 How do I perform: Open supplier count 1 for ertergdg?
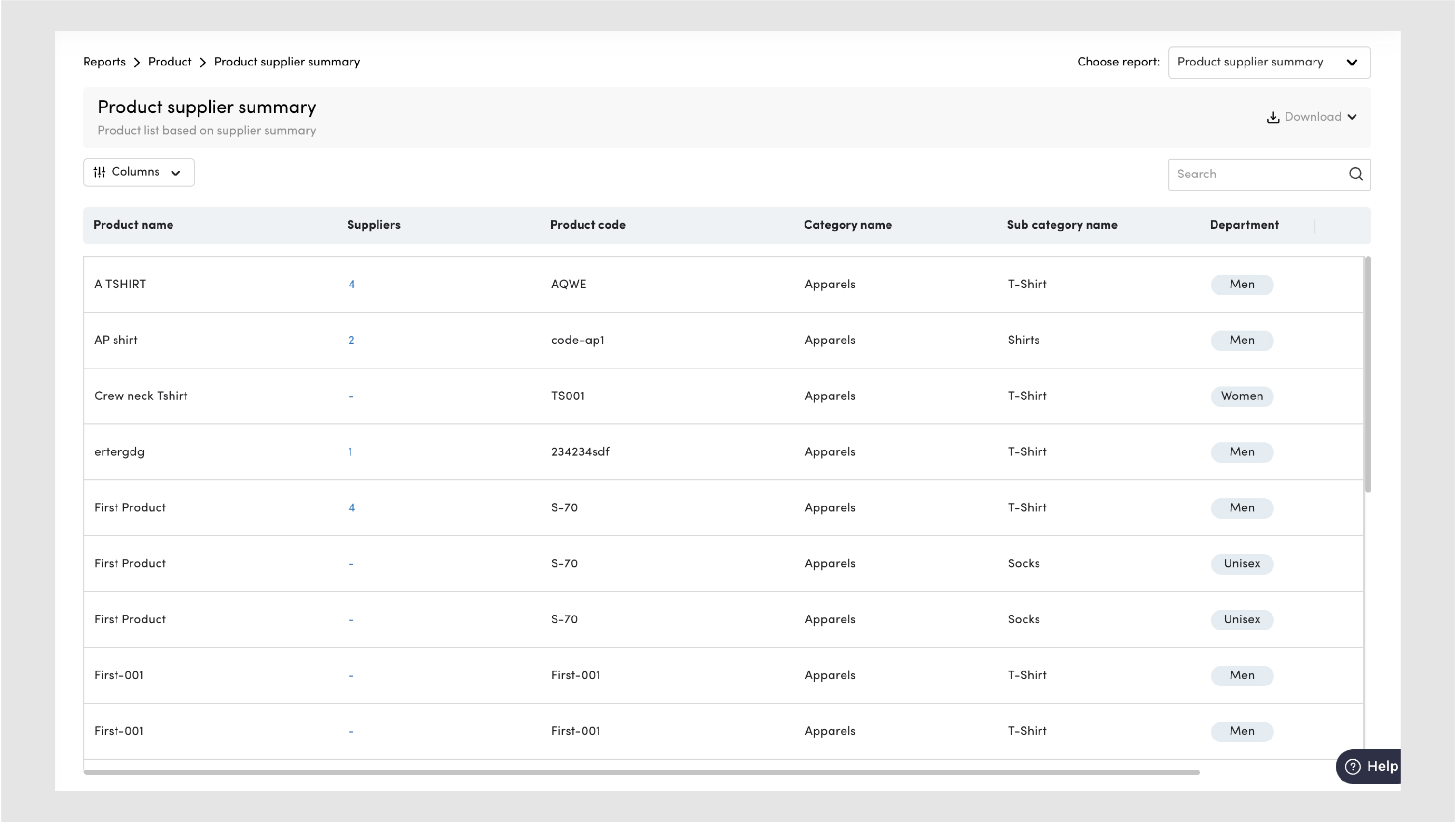coord(350,451)
